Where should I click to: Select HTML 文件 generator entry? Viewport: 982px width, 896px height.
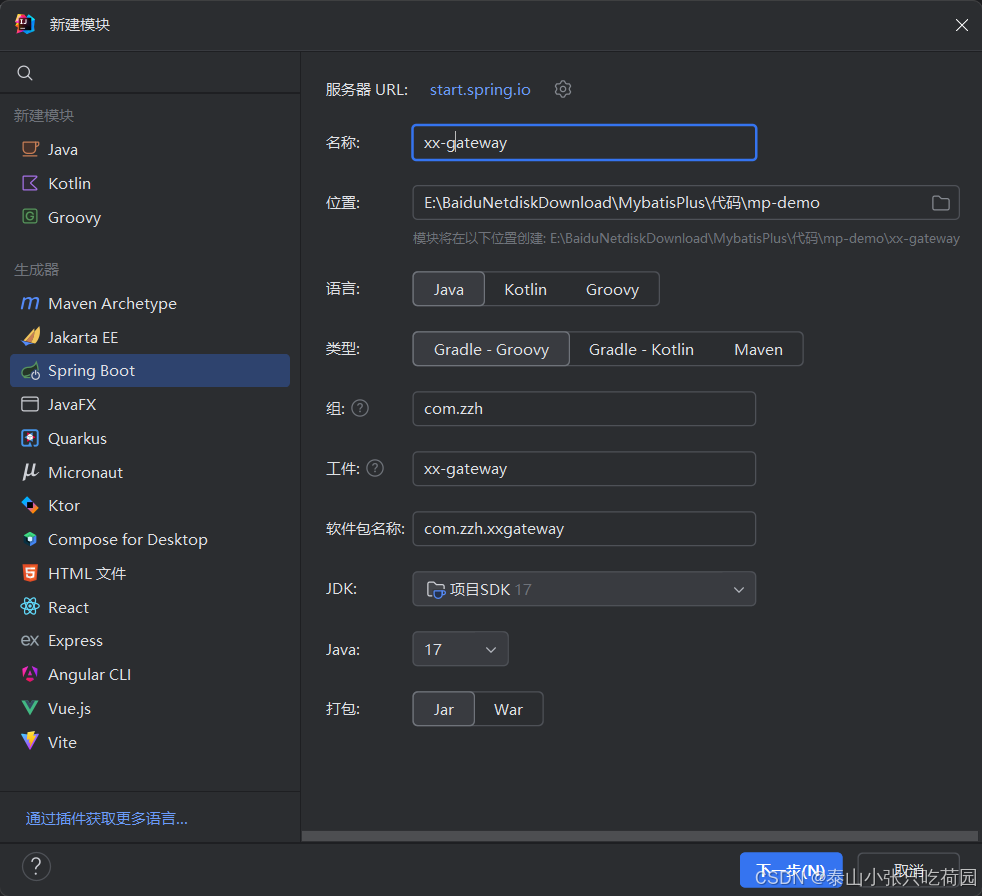[x=150, y=573]
